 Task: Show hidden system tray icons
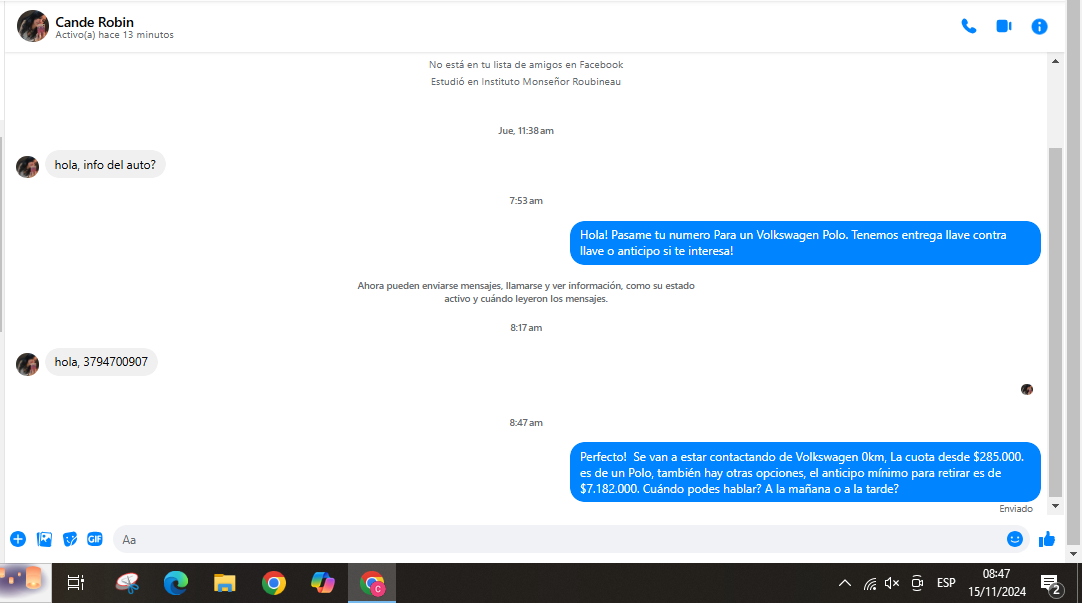[845, 583]
